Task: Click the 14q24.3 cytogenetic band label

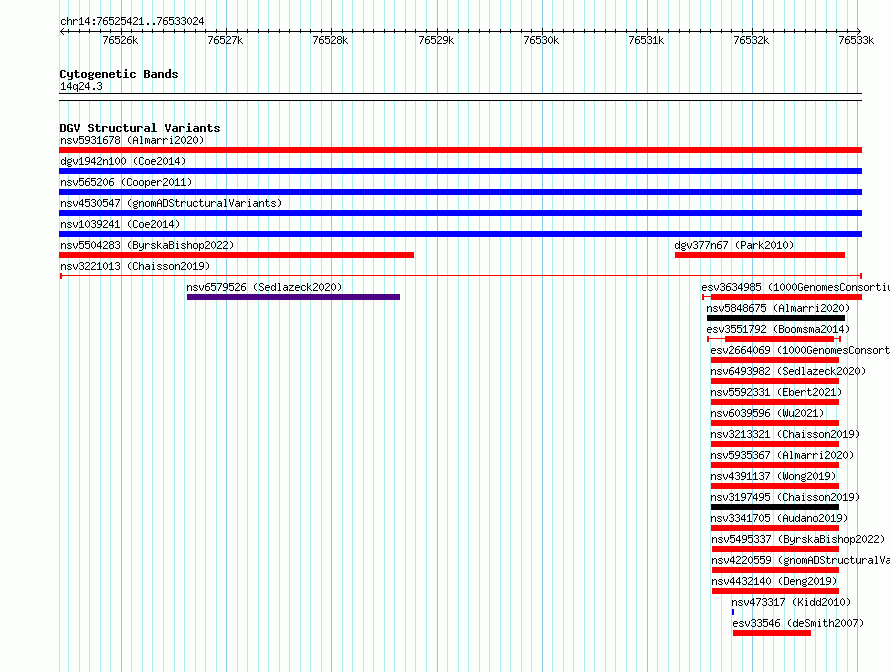Action: coord(81,86)
